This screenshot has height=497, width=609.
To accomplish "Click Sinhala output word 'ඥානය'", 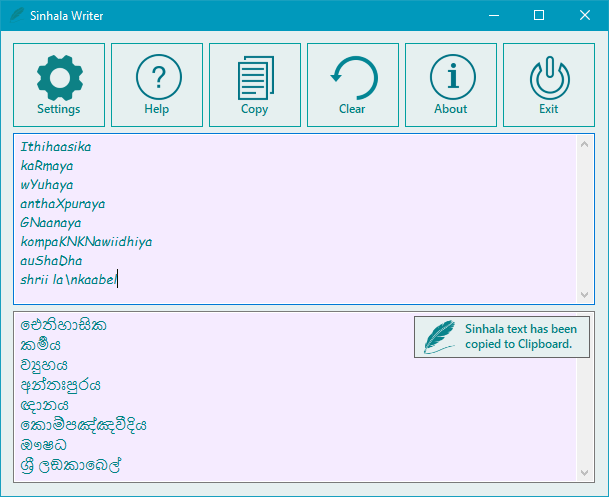I will 45,405.
